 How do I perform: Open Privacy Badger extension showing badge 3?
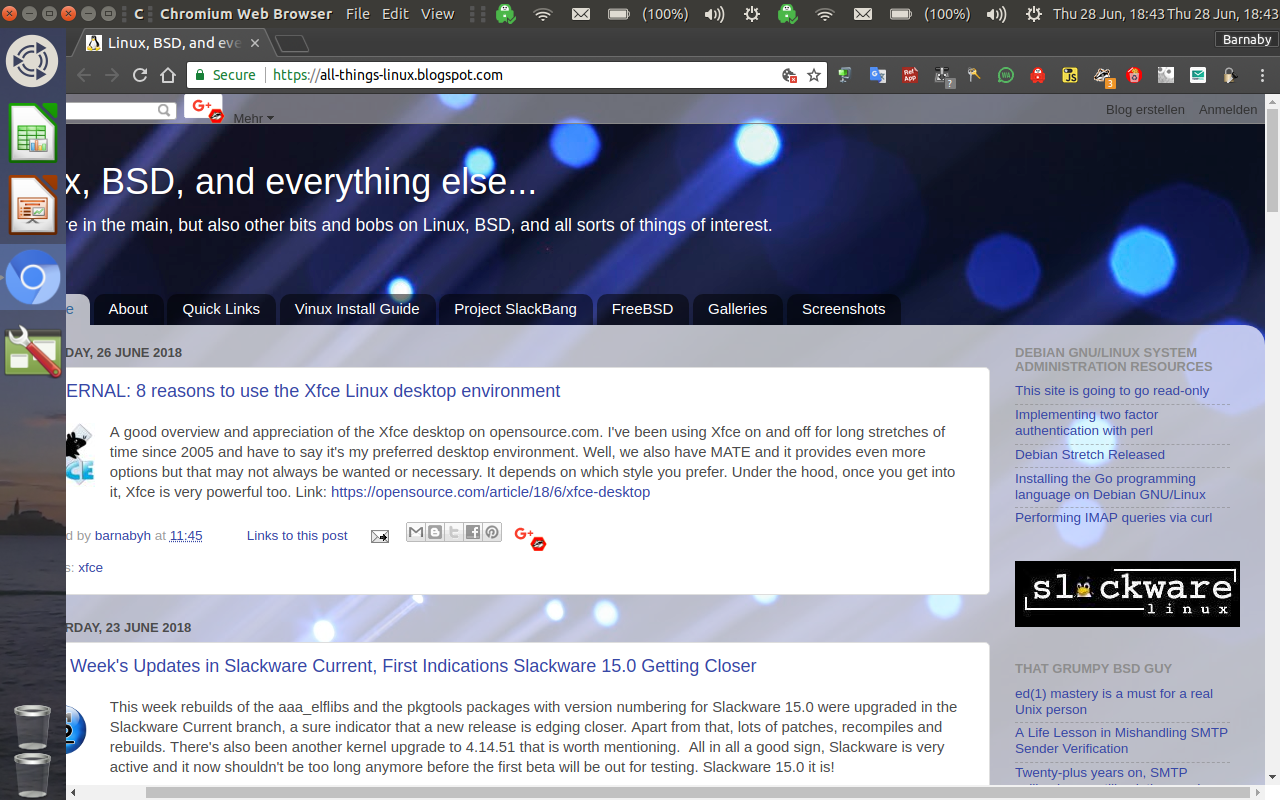(1103, 76)
